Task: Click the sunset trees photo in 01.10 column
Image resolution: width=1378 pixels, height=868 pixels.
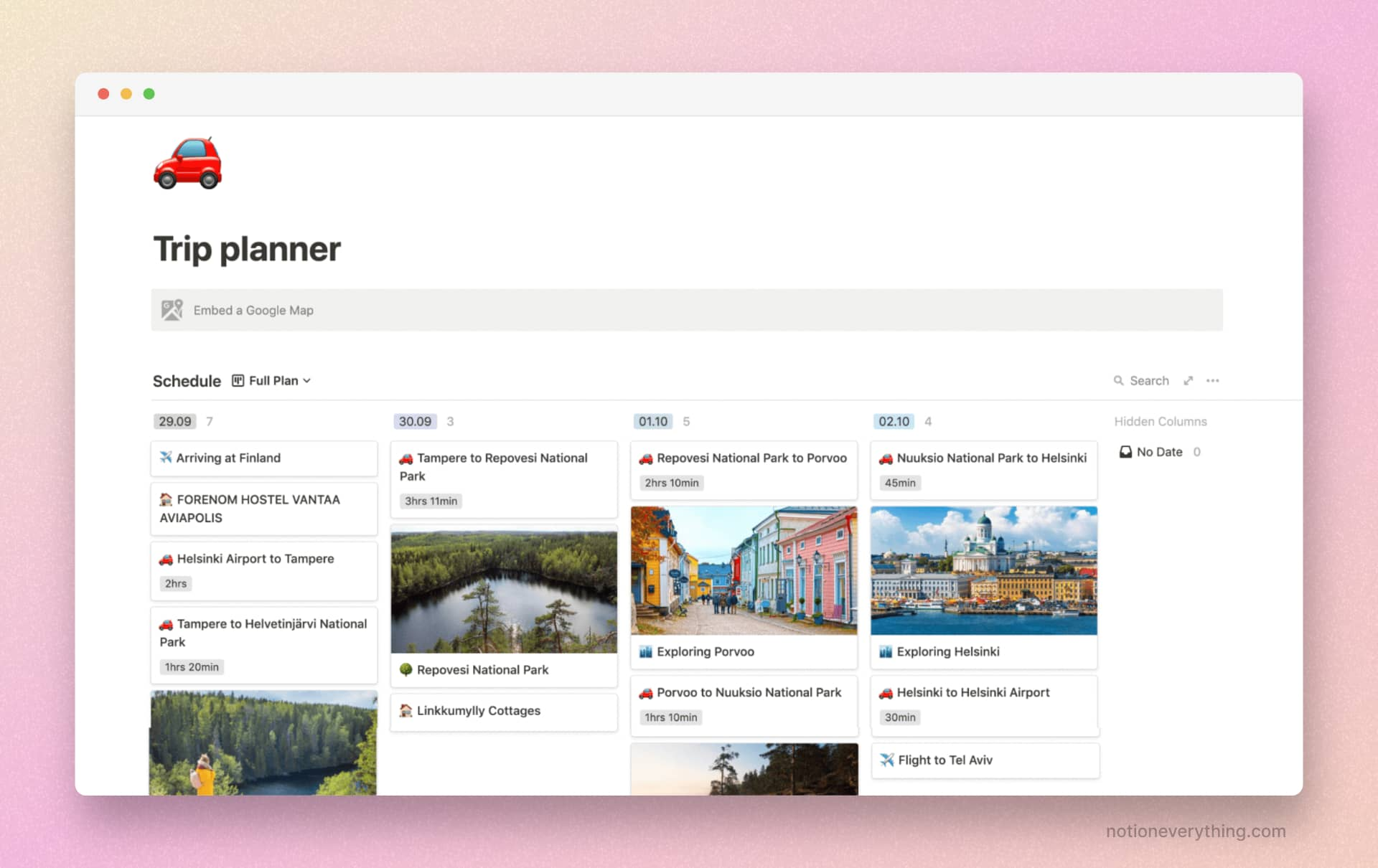Action: 744,769
